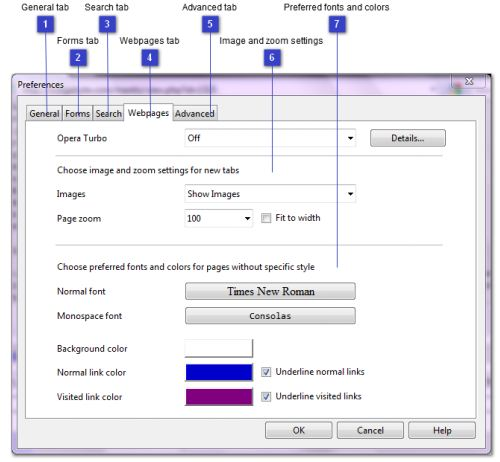
Task: Switch to the General tab
Action: 44,113
